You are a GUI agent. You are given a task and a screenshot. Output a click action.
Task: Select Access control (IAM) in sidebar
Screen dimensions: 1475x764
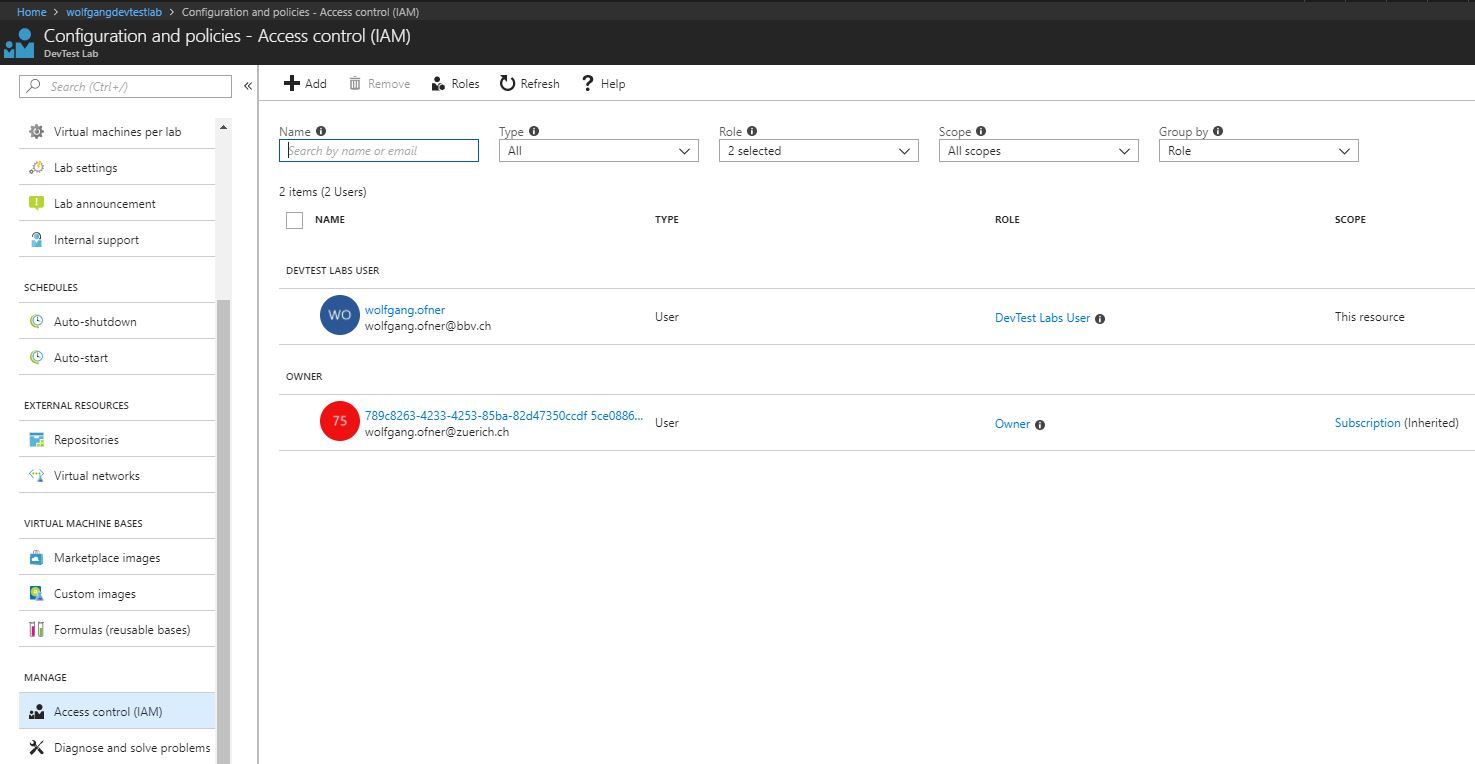(x=117, y=712)
